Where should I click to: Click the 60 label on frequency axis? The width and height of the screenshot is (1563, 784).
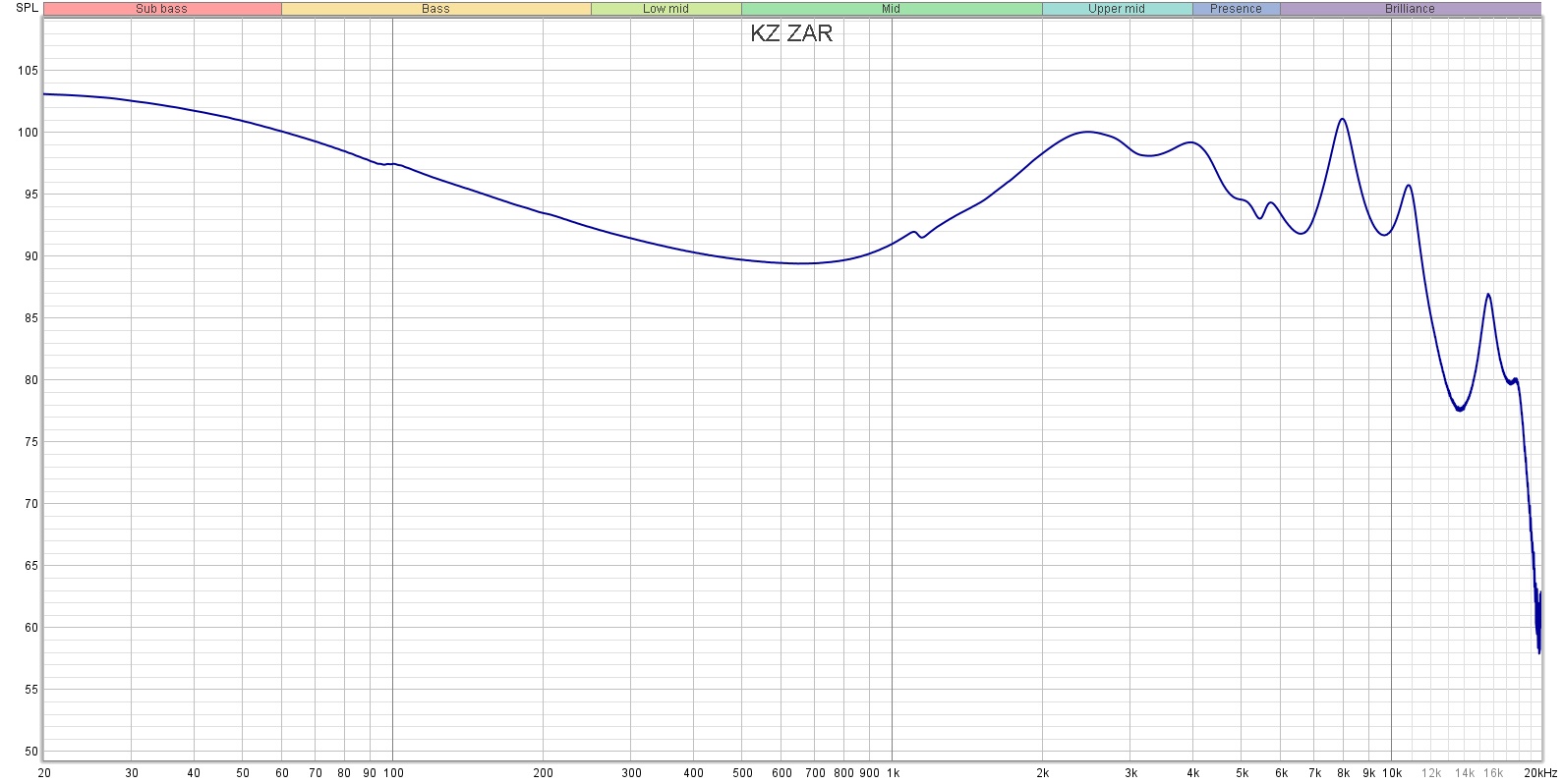[x=282, y=773]
